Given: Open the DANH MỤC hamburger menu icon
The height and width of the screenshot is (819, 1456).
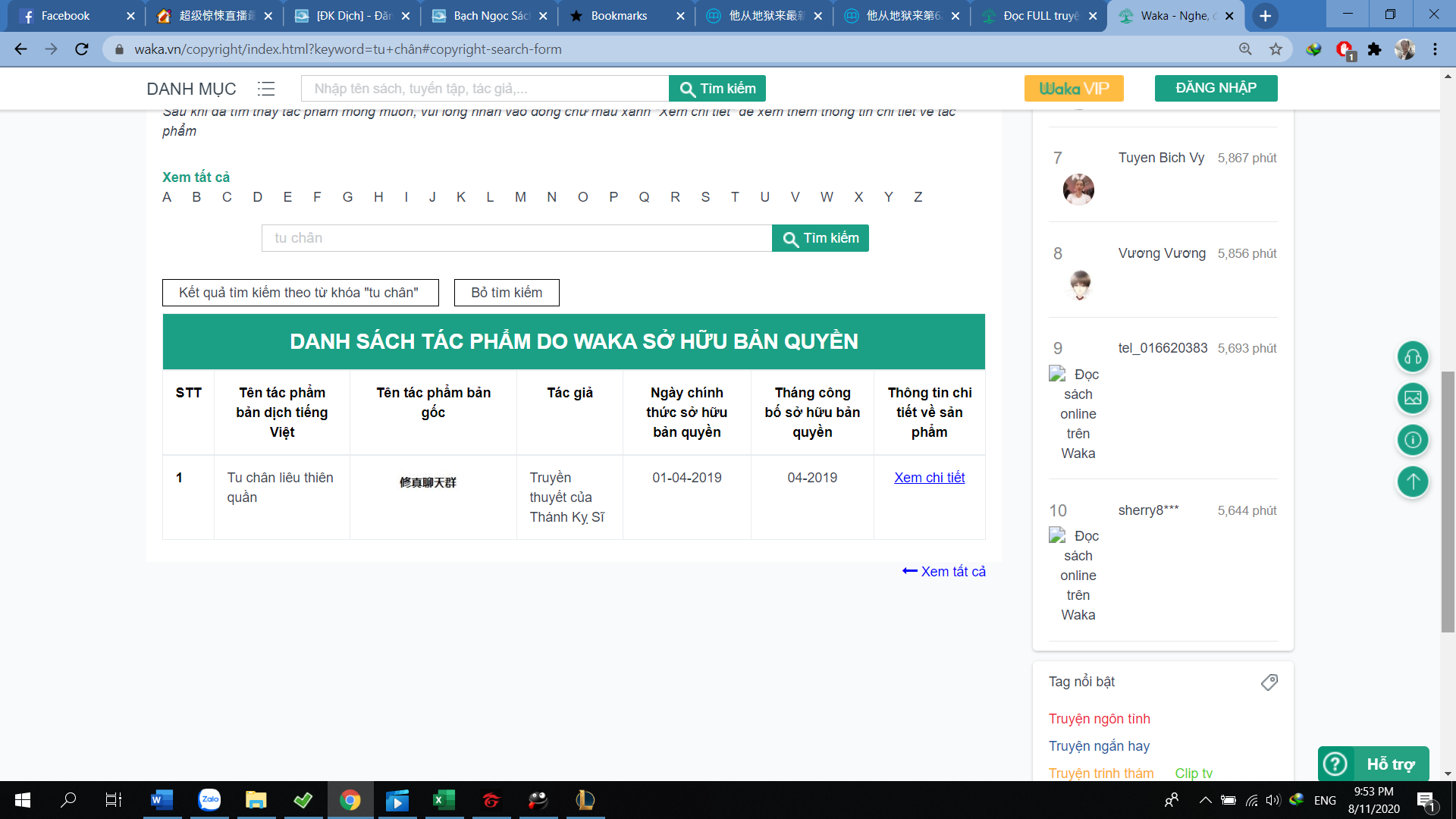Looking at the screenshot, I should [265, 89].
